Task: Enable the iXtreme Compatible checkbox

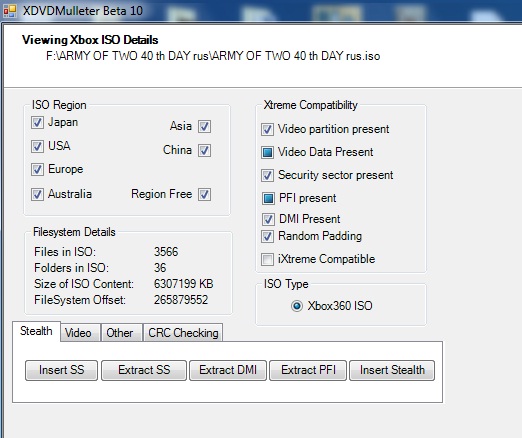Action: [267, 259]
